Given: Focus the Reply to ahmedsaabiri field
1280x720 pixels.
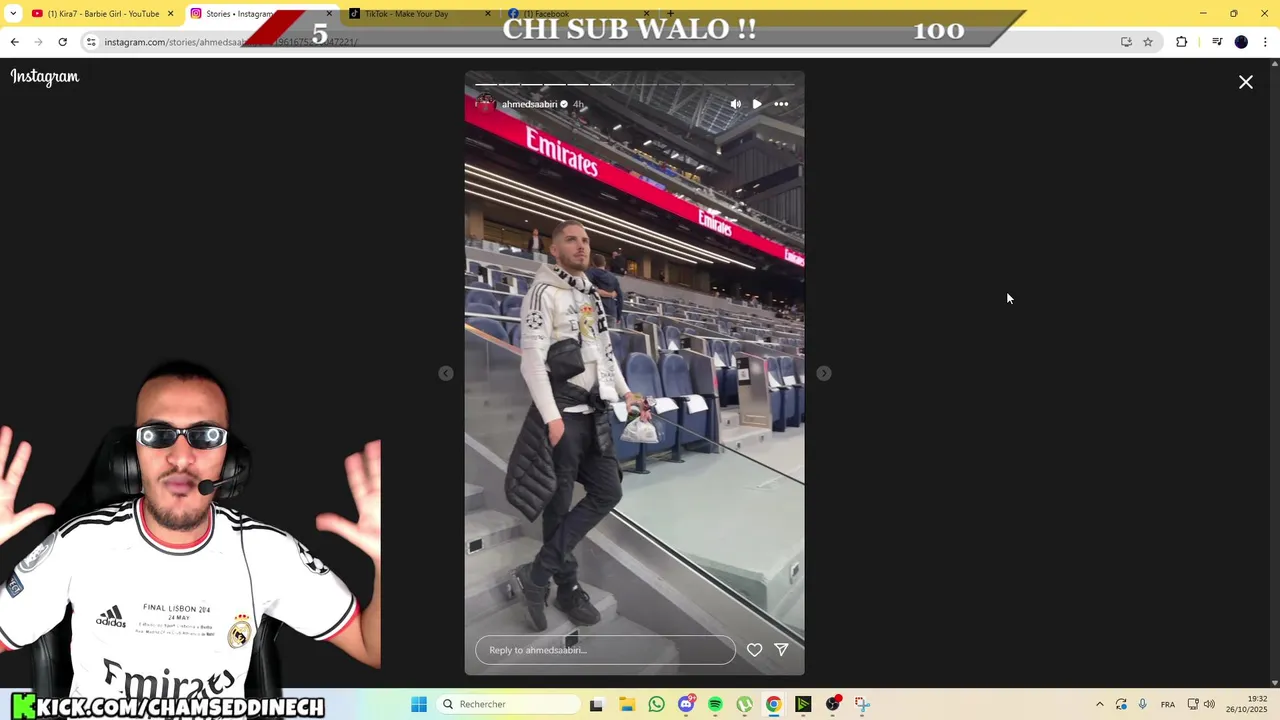Looking at the screenshot, I should point(605,650).
